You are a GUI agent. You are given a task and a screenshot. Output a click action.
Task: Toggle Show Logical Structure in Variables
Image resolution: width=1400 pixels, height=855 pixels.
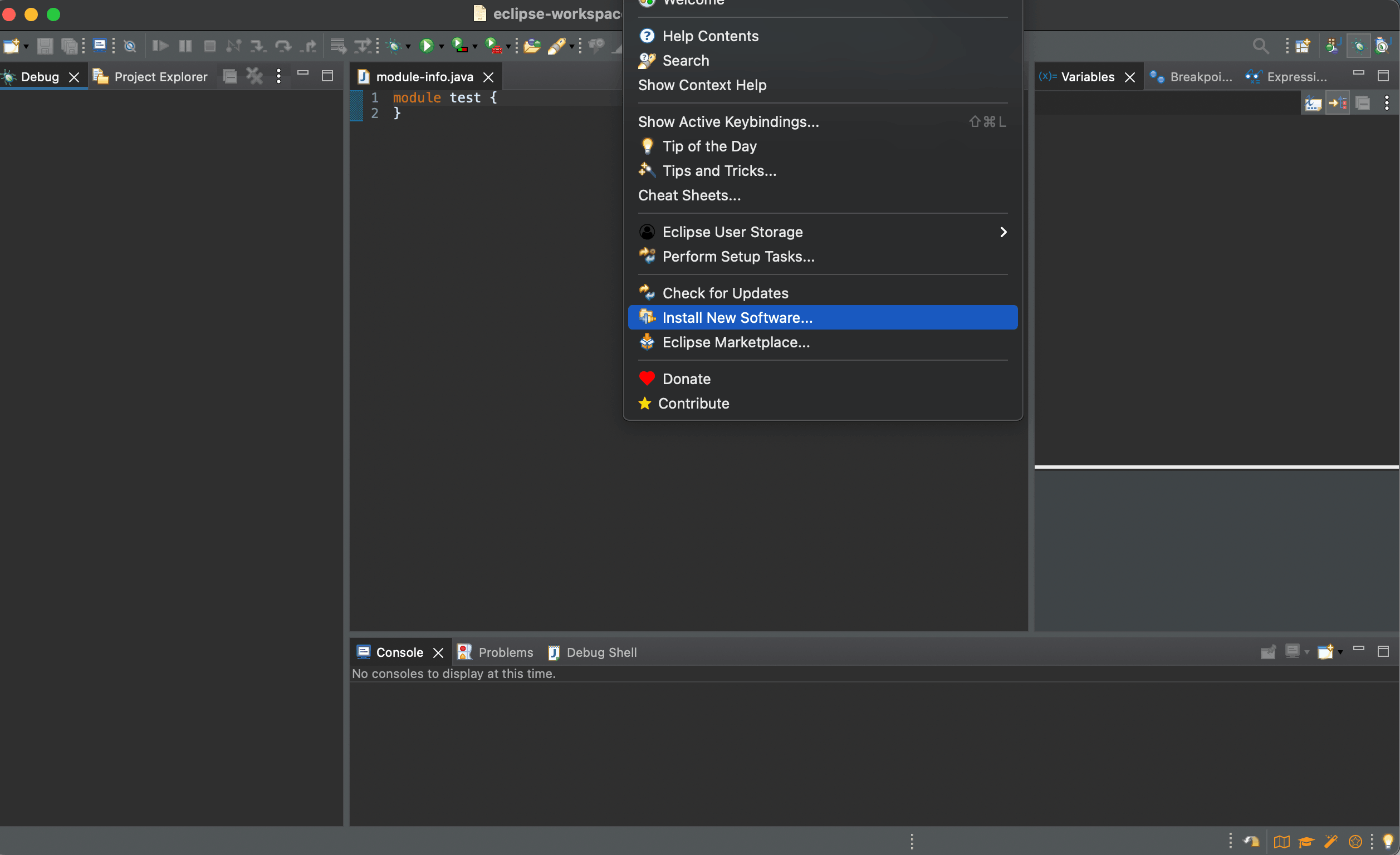1338,103
